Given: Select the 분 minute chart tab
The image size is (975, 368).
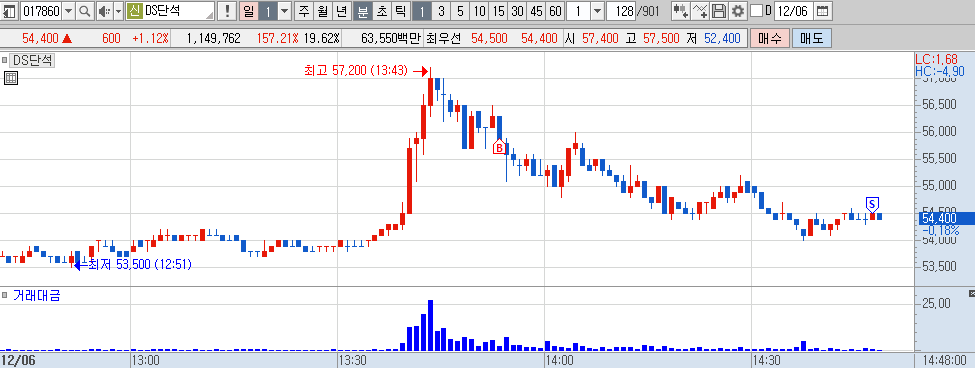Looking at the screenshot, I should [x=362, y=11].
